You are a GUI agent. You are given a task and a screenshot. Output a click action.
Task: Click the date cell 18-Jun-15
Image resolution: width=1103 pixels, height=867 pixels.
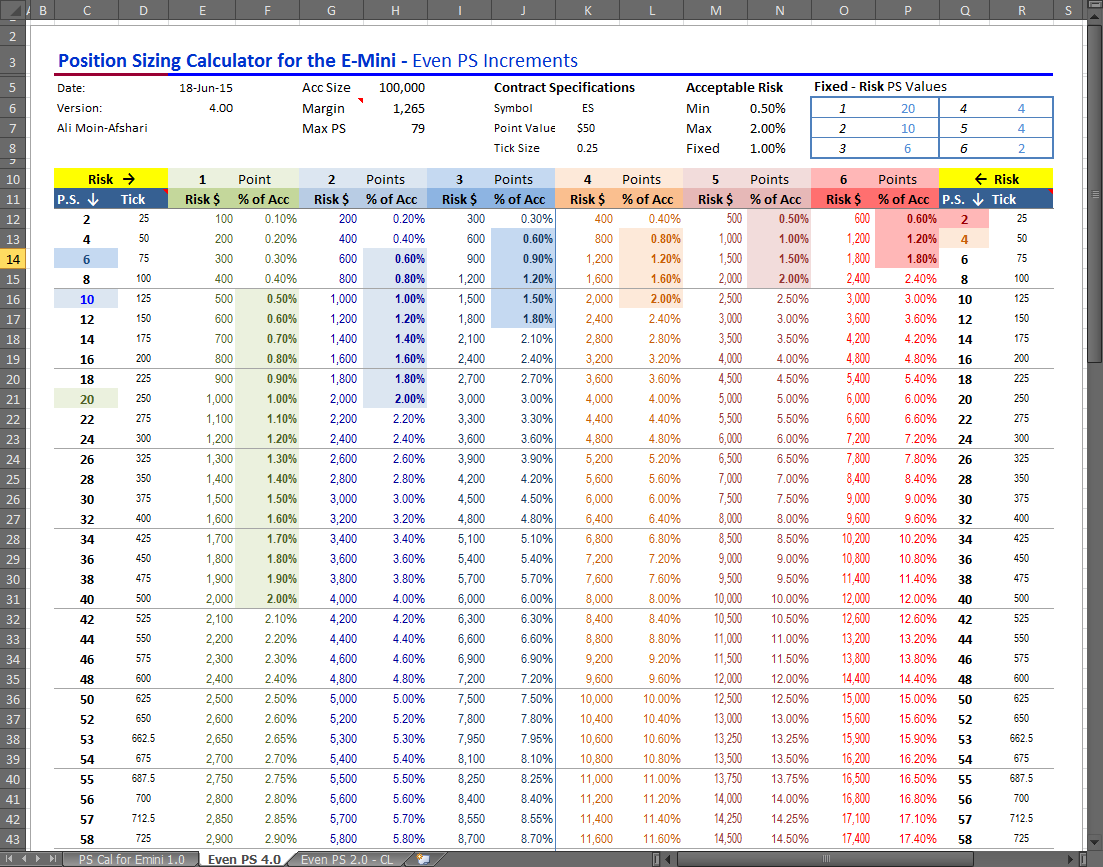pyautogui.click(x=205, y=88)
